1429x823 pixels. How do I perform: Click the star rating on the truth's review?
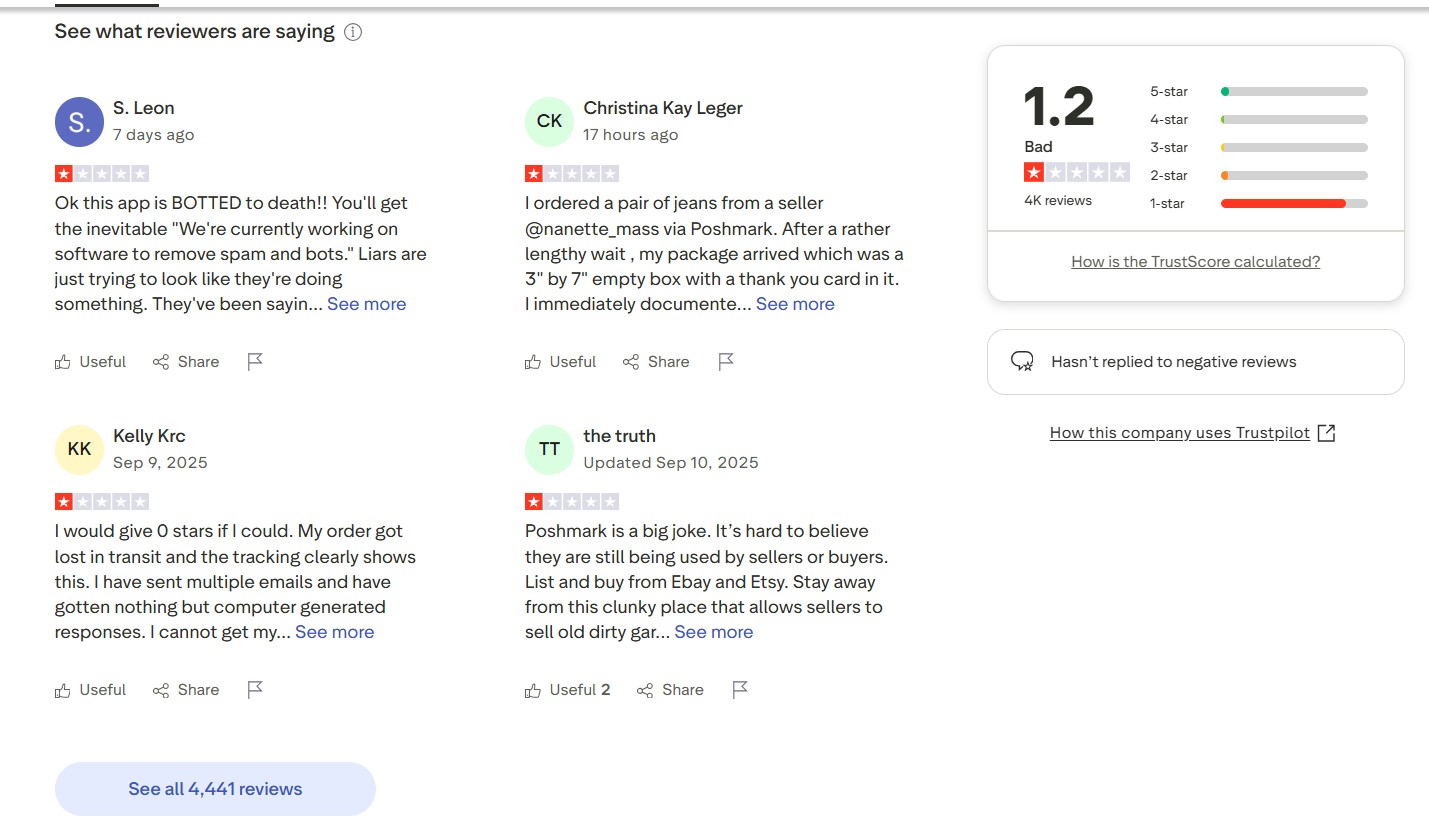point(572,502)
